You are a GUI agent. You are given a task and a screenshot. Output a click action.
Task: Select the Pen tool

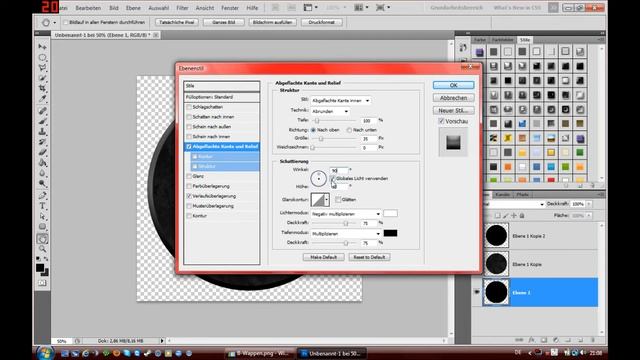(x=42, y=196)
